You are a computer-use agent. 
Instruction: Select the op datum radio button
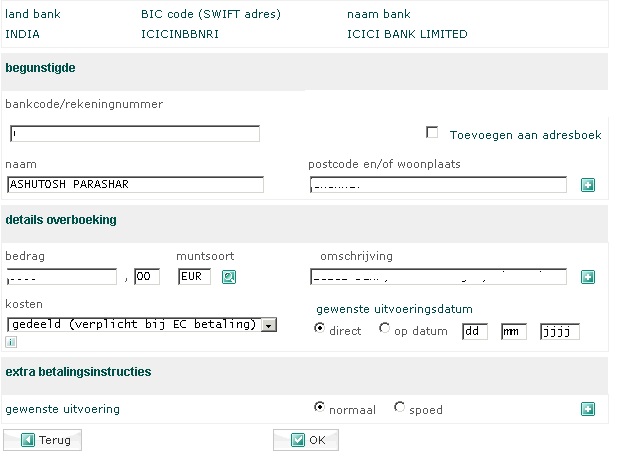point(385,330)
